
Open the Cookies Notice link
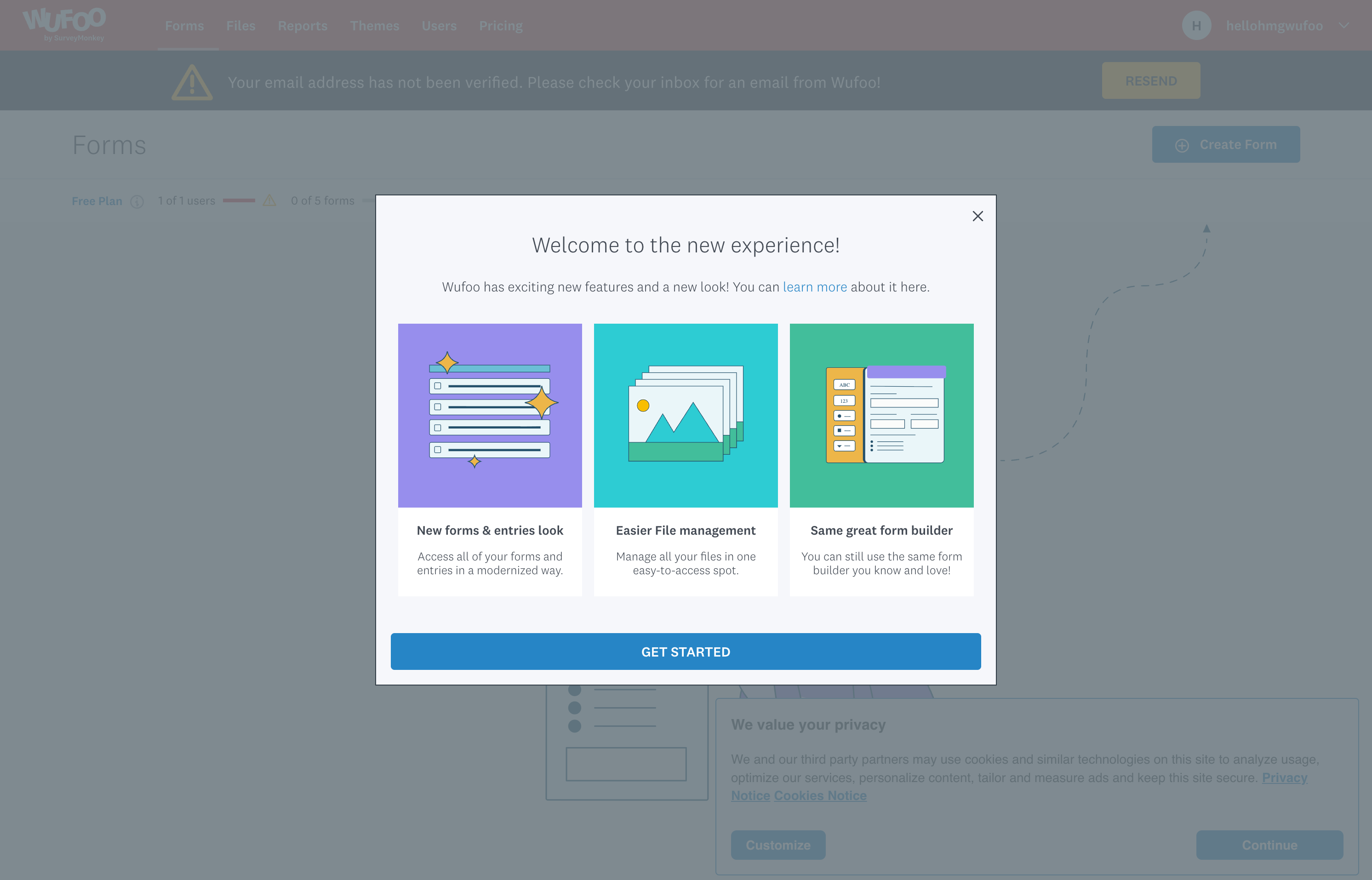coord(820,795)
